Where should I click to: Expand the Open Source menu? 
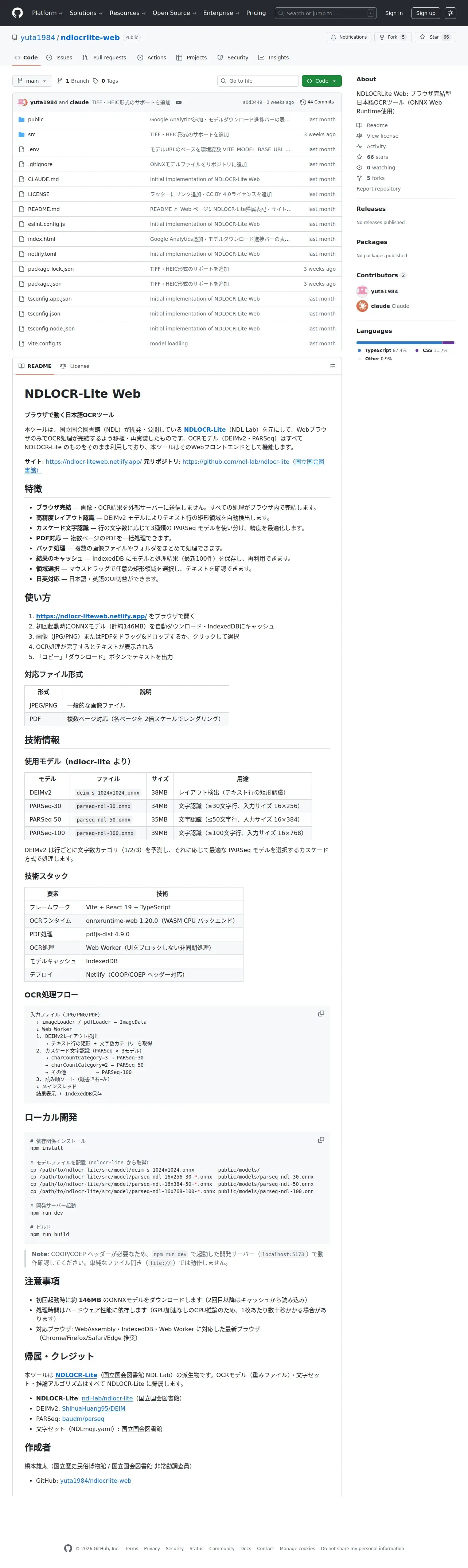pyautogui.click(x=174, y=13)
